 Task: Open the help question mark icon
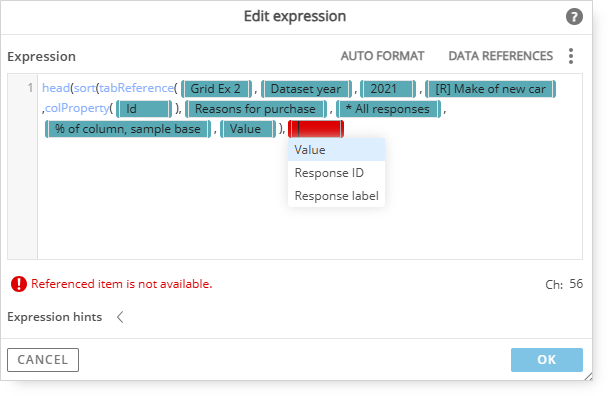(x=574, y=17)
